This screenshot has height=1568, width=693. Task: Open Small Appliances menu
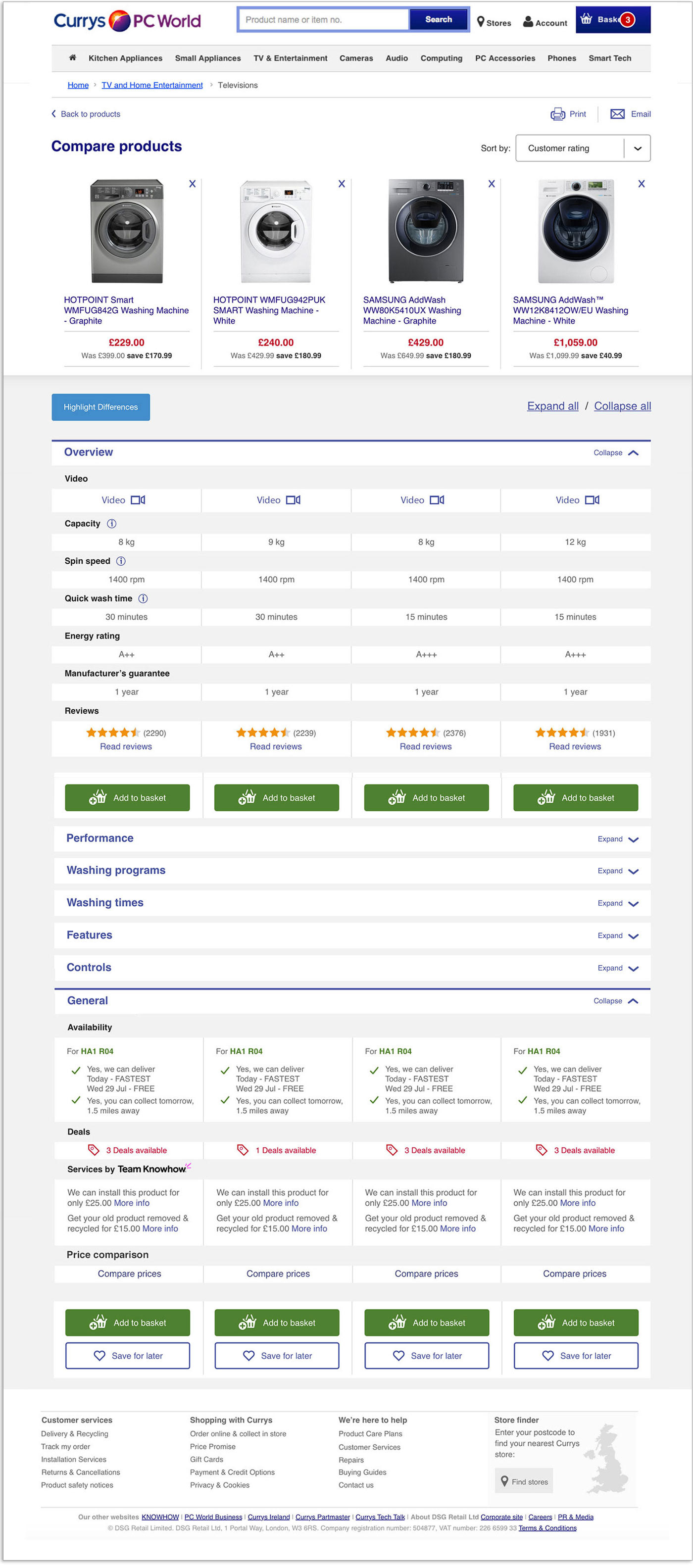(208, 58)
